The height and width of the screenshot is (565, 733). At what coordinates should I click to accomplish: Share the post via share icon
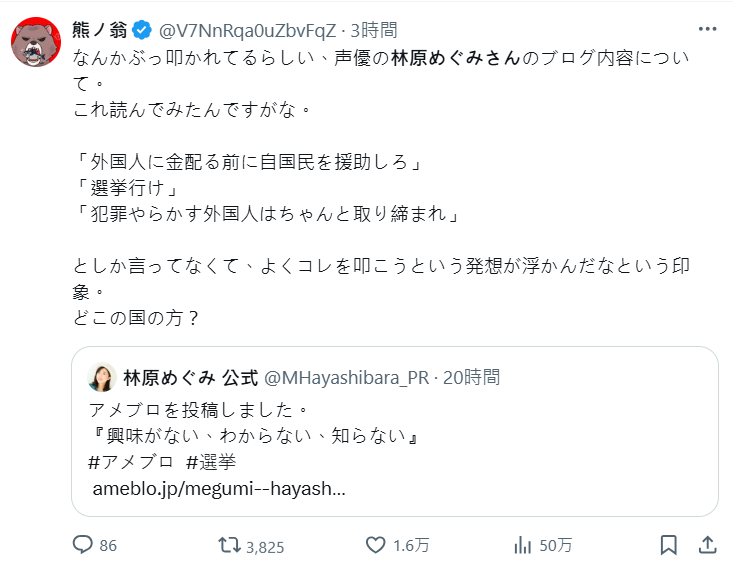coord(706,545)
